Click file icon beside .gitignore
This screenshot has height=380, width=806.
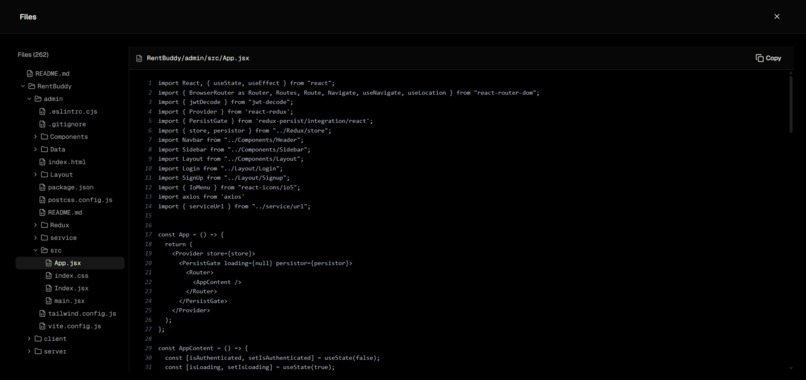click(x=42, y=124)
